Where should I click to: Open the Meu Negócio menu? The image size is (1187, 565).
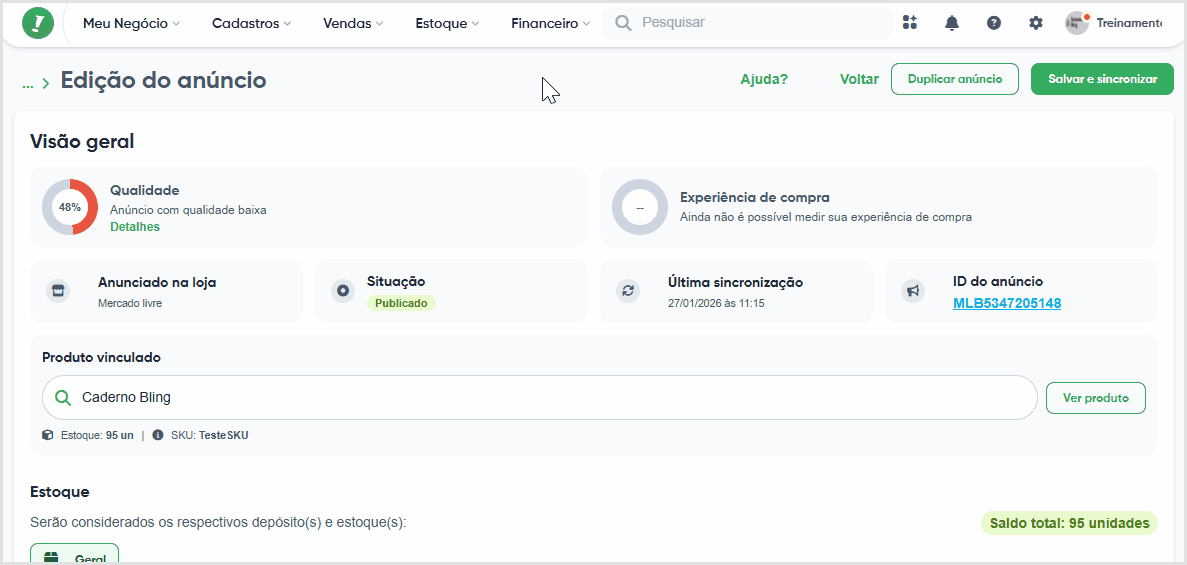pos(131,23)
